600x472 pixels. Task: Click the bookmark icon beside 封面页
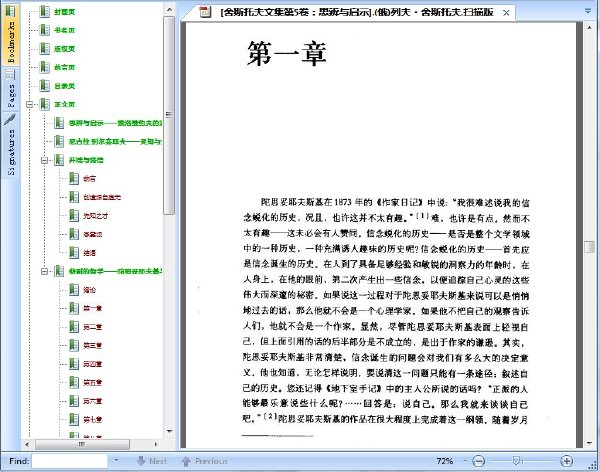click(45, 11)
